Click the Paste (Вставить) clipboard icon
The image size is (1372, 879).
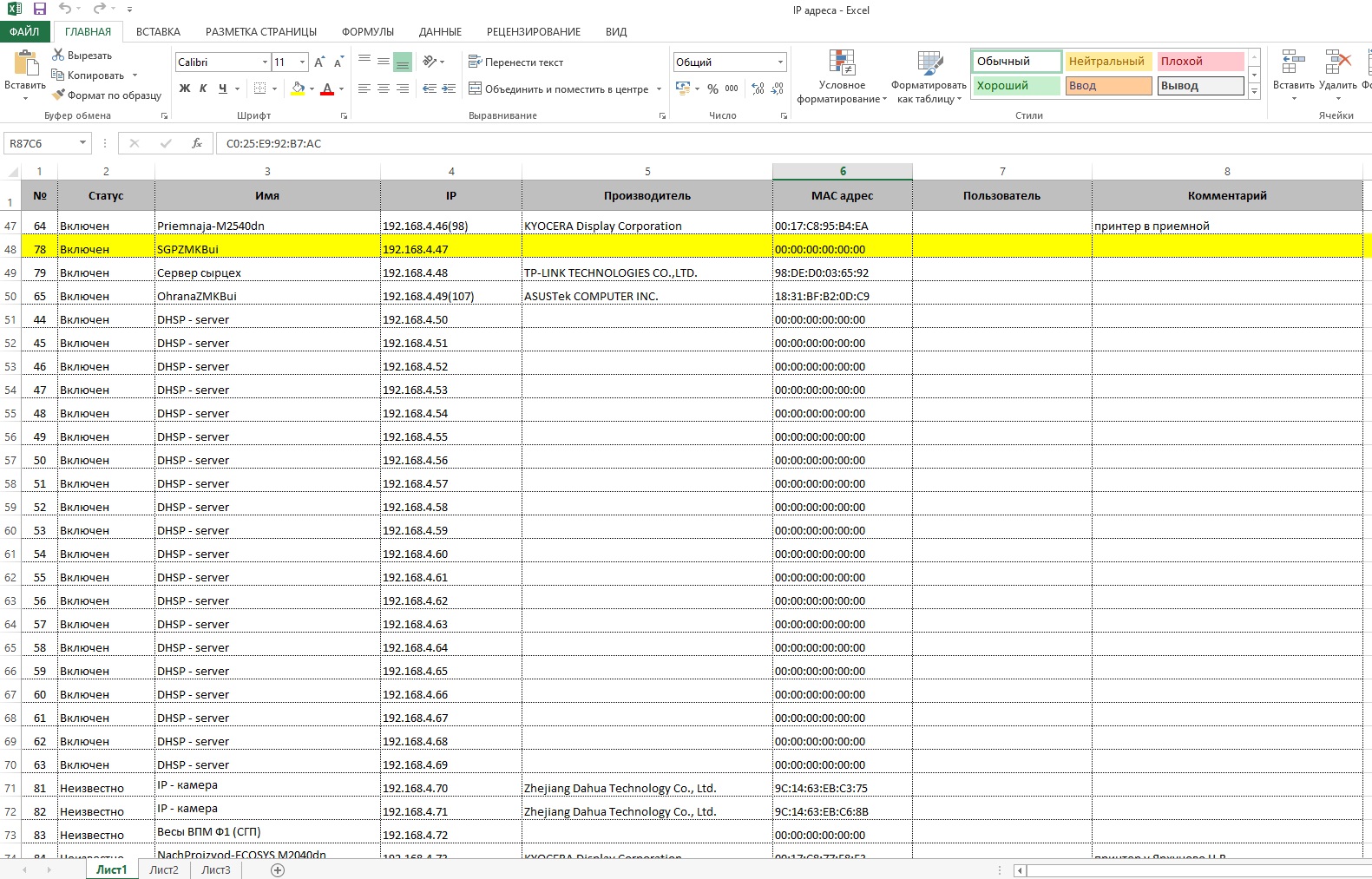tap(25, 63)
